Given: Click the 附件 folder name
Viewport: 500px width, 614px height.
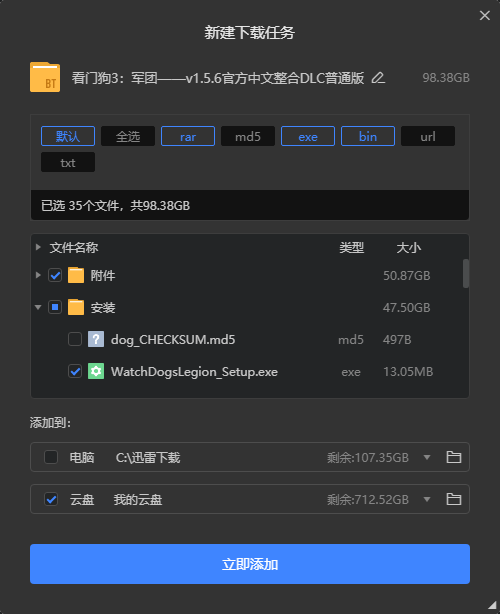Looking at the screenshot, I should 103,276.
